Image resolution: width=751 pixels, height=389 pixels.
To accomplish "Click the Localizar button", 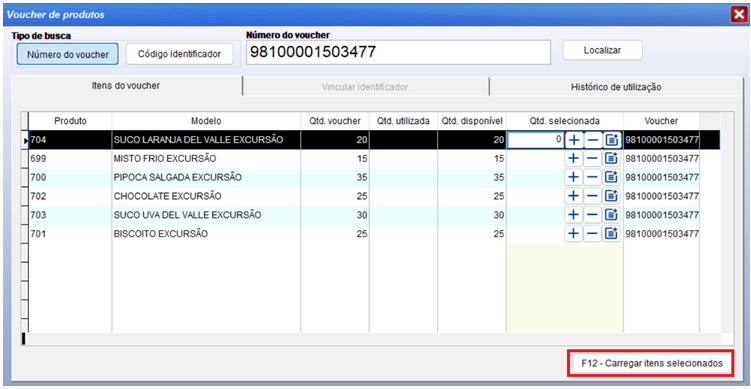I will point(603,50).
